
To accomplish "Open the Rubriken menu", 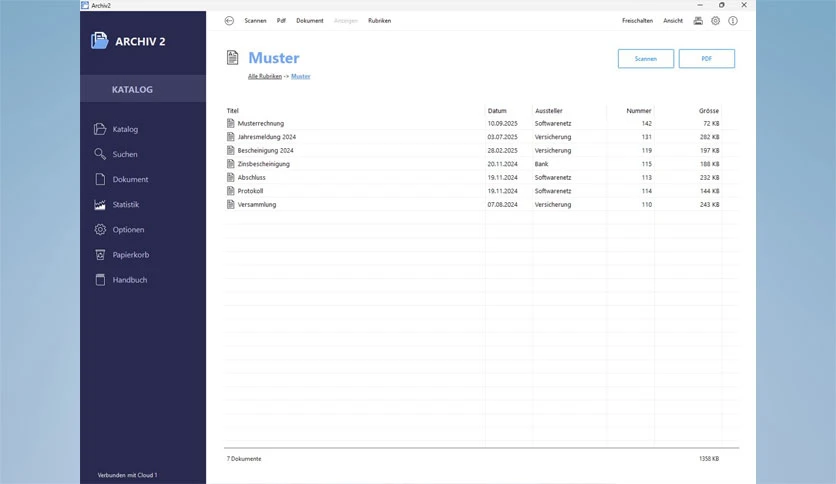I will coord(380,21).
